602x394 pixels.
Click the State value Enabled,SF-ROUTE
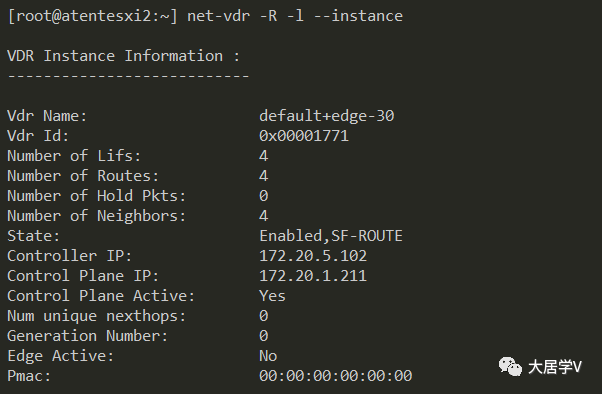[331, 236]
